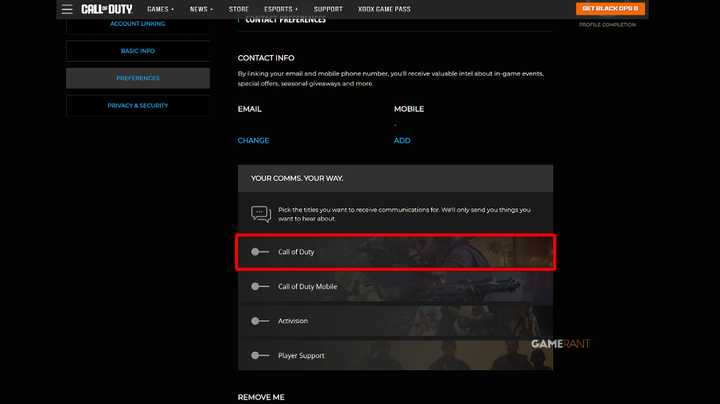Enable Call of Duty Mobile communications
This screenshot has width=720, height=404.
(x=261, y=286)
